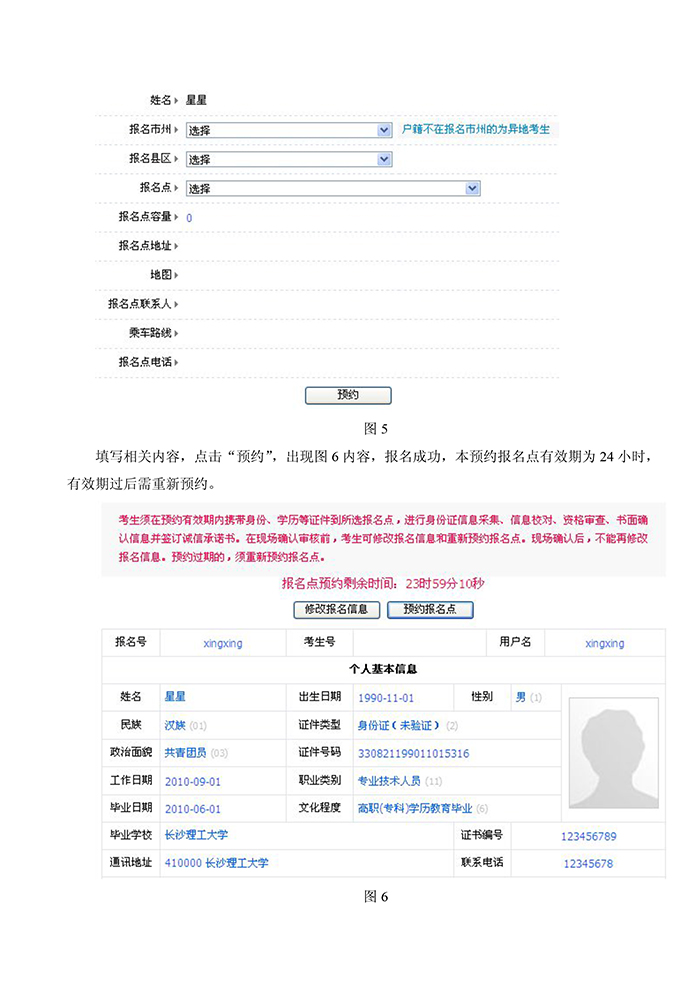
Task: Click the 毕业日期 value 2010-06-01
Action: (x=193, y=809)
